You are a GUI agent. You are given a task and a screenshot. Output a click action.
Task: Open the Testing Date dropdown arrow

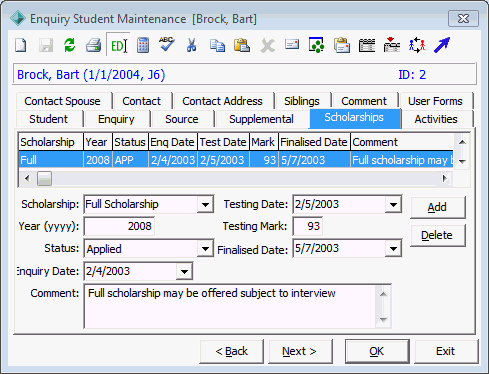click(x=393, y=204)
